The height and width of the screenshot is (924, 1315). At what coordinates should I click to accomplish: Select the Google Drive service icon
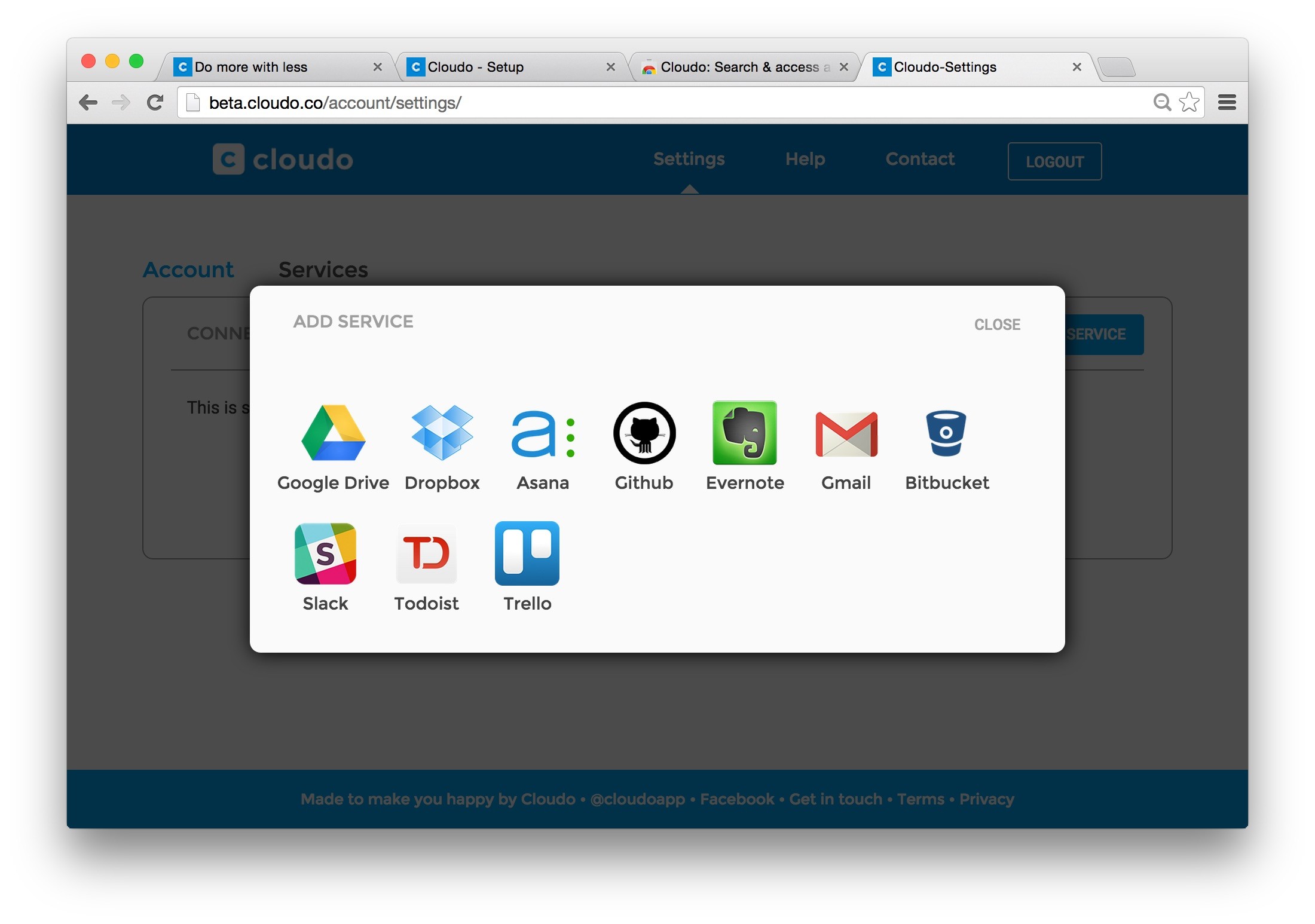click(333, 433)
